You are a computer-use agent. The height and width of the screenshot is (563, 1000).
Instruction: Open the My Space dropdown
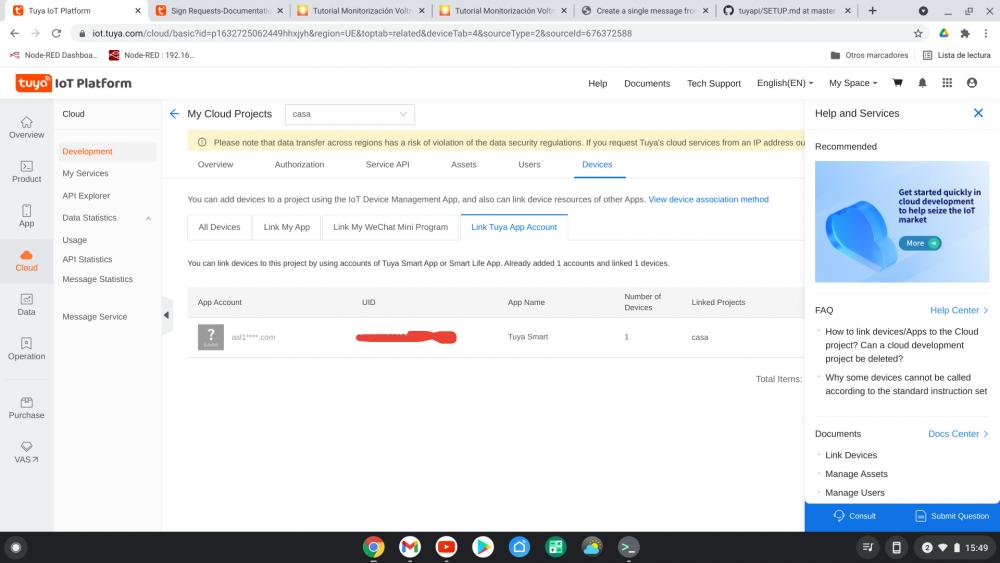[853, 83]
